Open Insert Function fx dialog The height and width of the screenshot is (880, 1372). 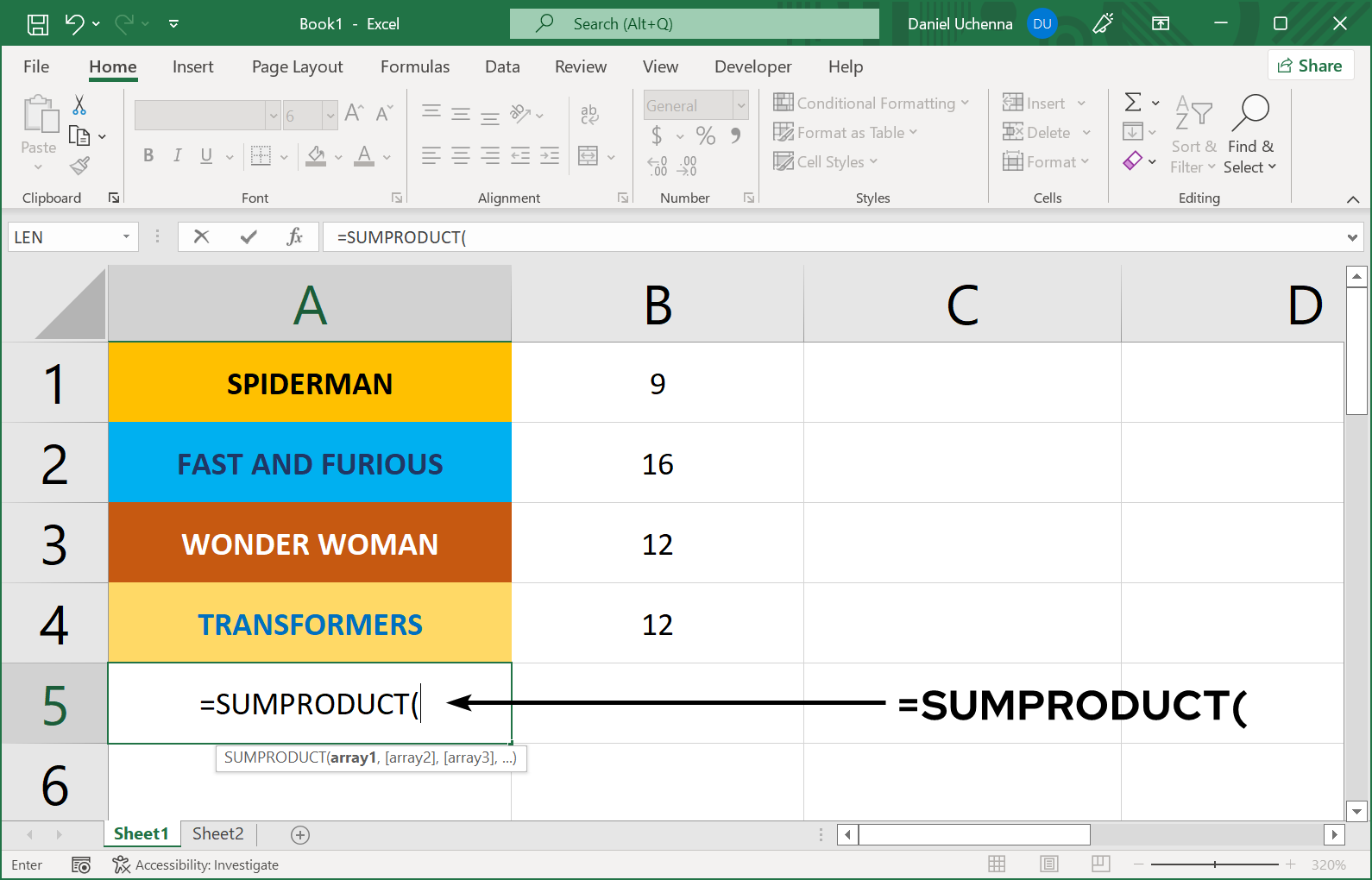[x=294, y=236]
